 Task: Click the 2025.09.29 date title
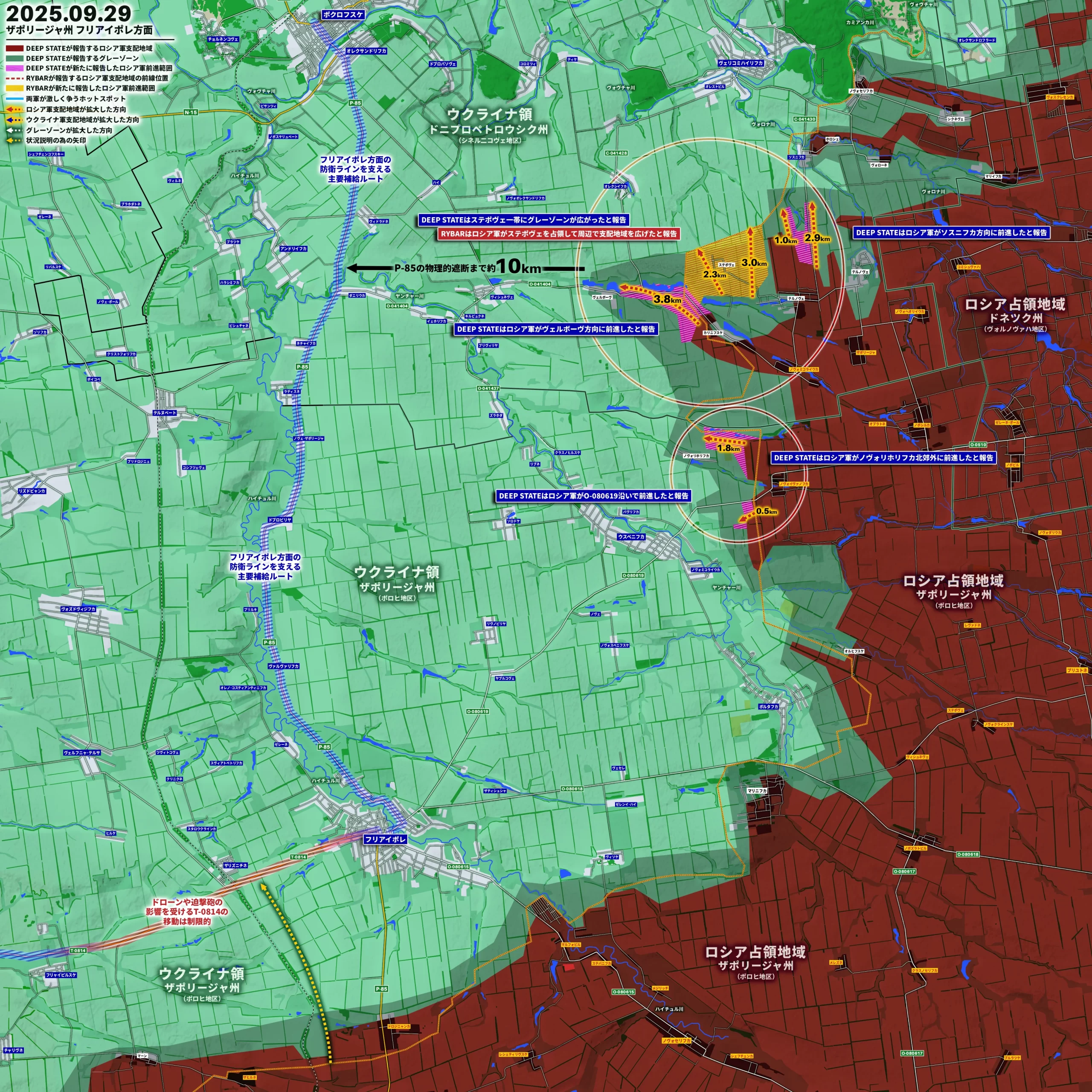coord(68,13)
